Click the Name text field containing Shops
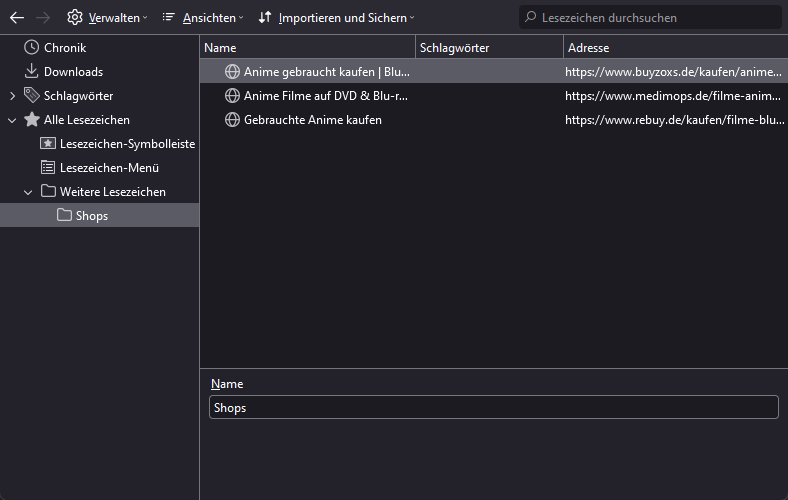Image resolution: width=788 pixels, height=500 pixels. [493, 407]
